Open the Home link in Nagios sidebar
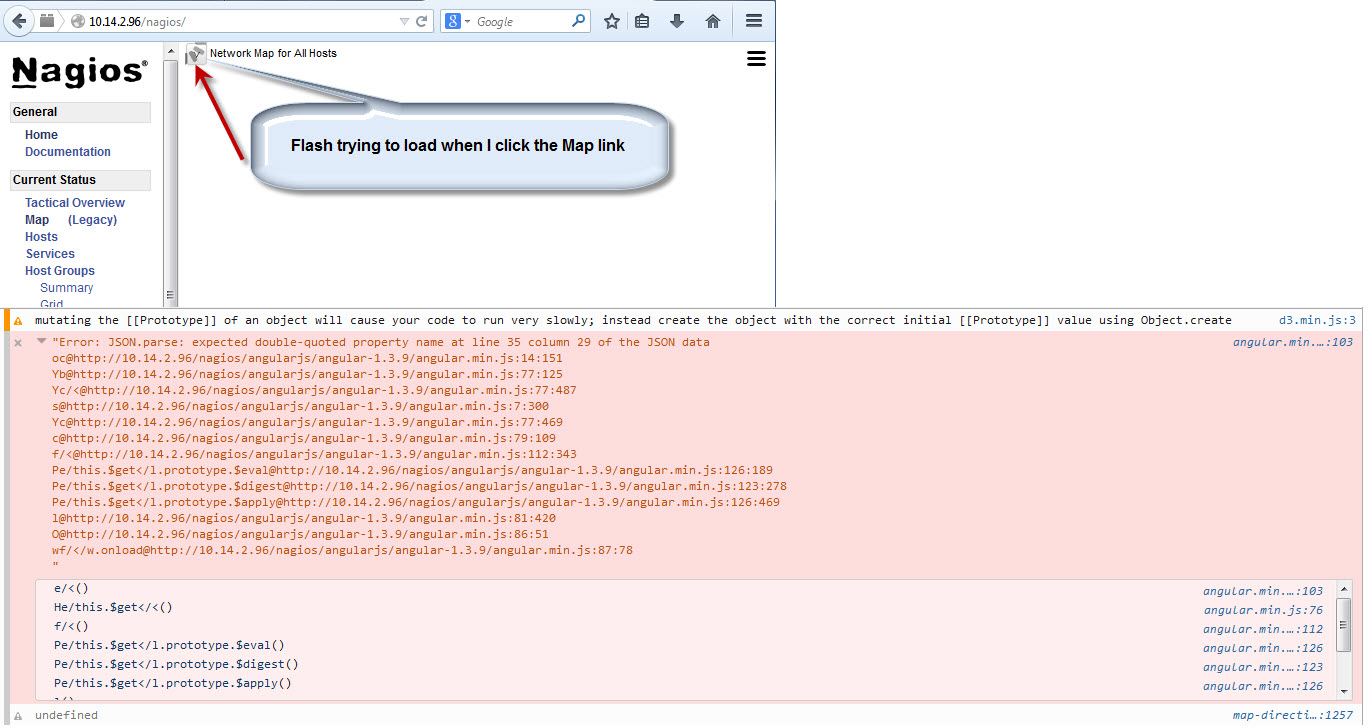This screenshot has height=728, width=1368. [x=41, y=135]
